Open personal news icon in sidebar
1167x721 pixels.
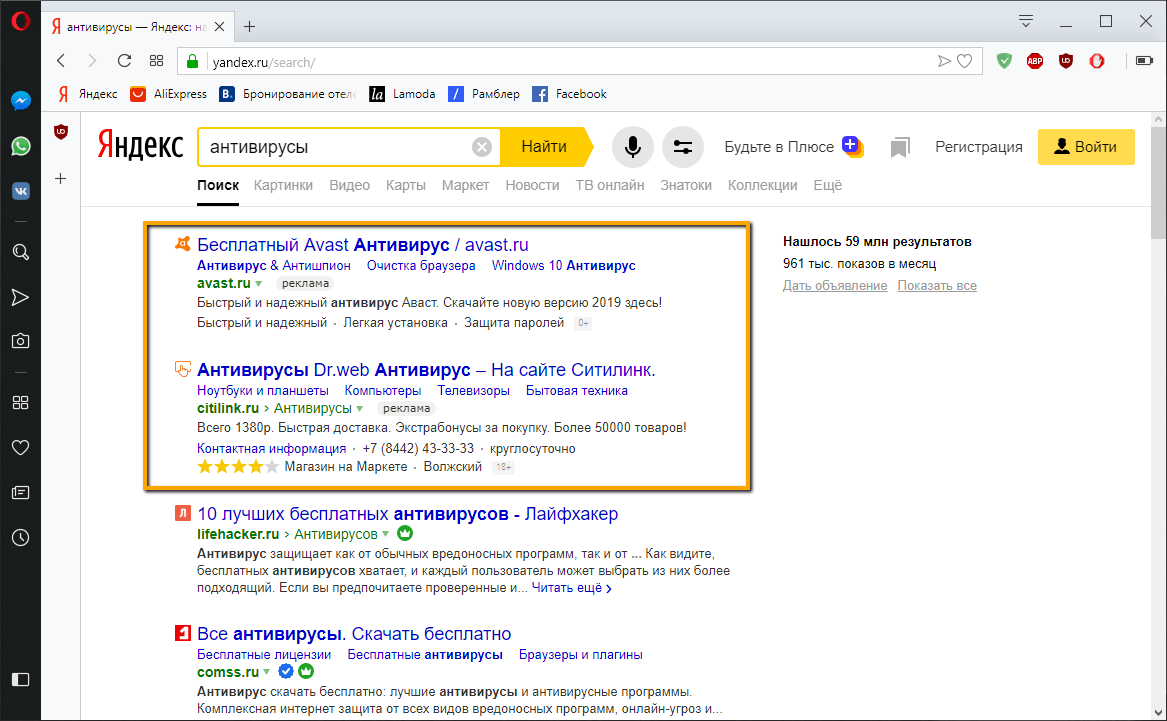pyautogui.click(x=21, y=493)
